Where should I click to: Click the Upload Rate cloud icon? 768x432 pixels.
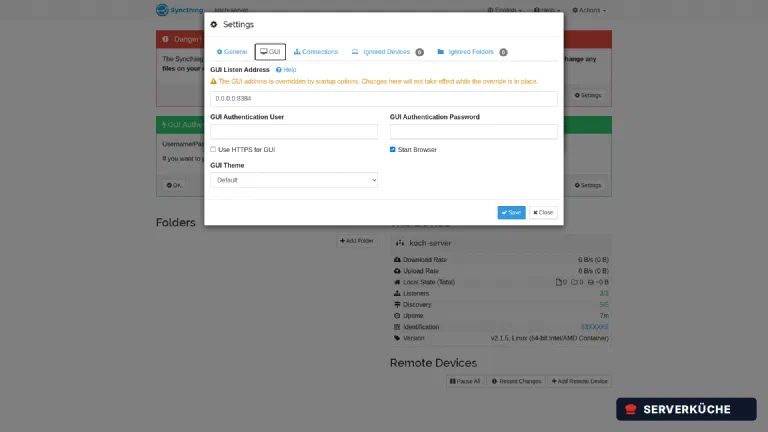(397, 271)
